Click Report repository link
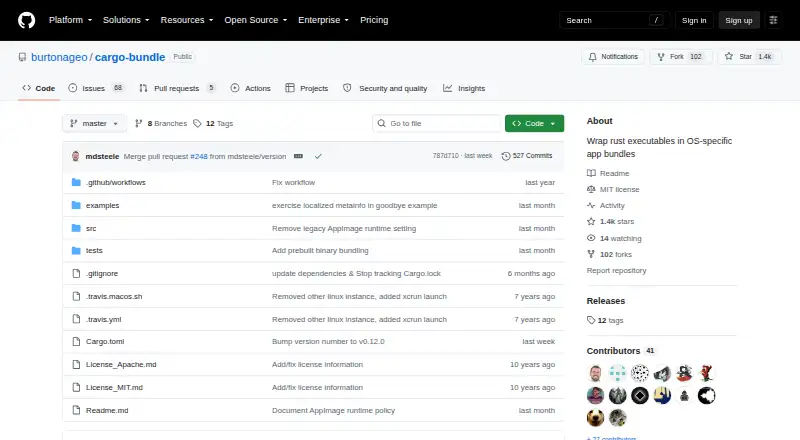This screenshot has width=800, height=440. pyautogui.click(x=616, y=271)
